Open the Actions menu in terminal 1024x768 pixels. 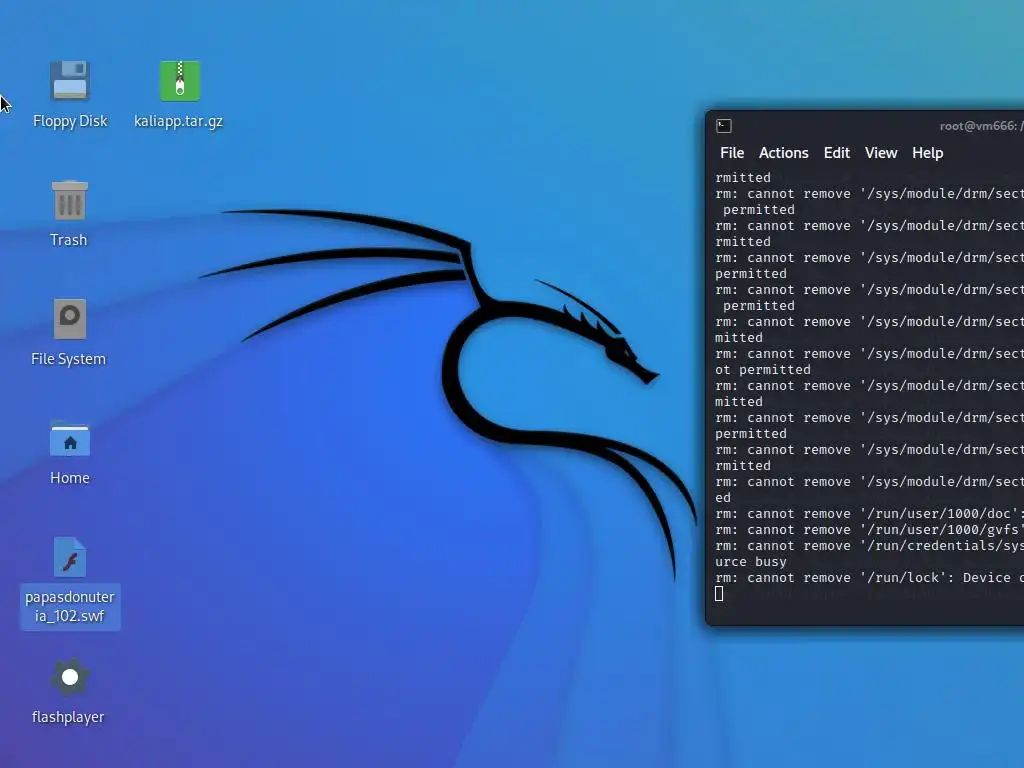(x=784, y=153)
